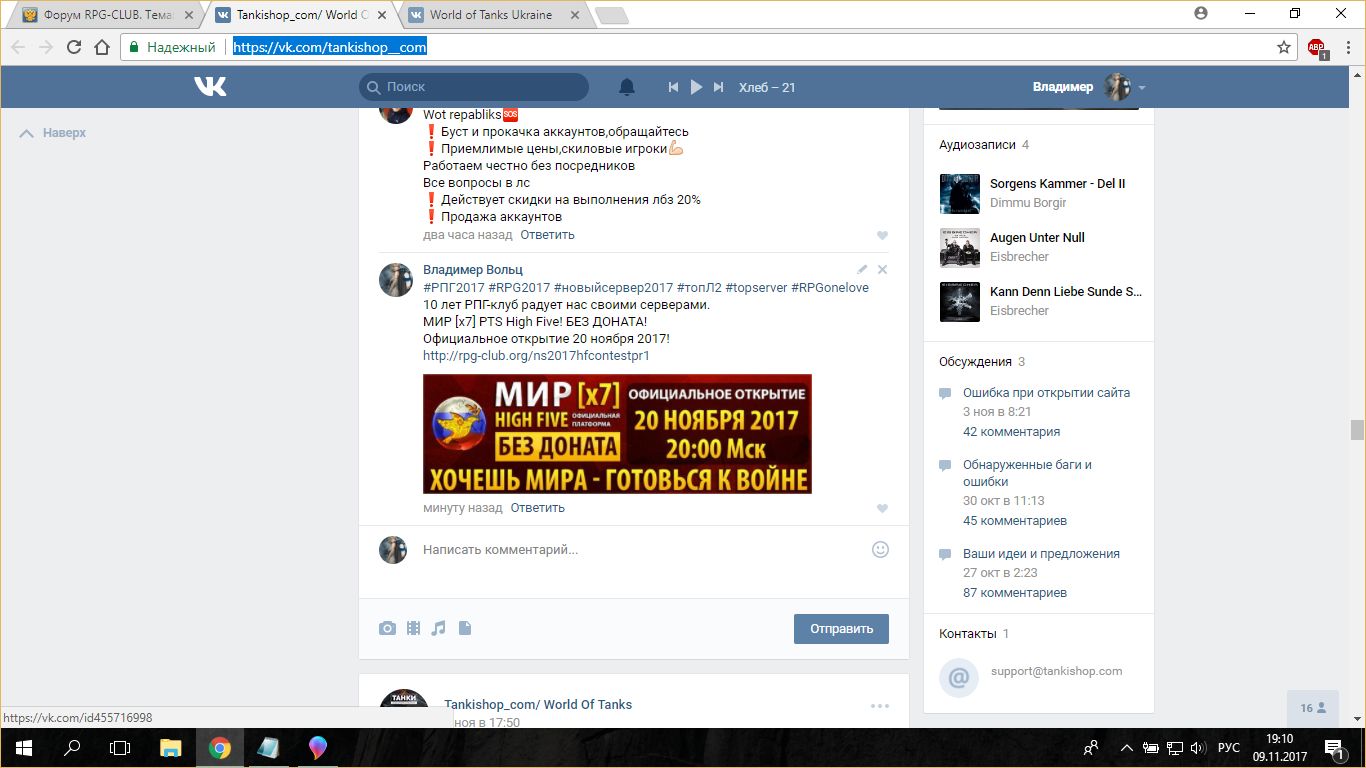Open the Обсуждения section

click(975, 362)
